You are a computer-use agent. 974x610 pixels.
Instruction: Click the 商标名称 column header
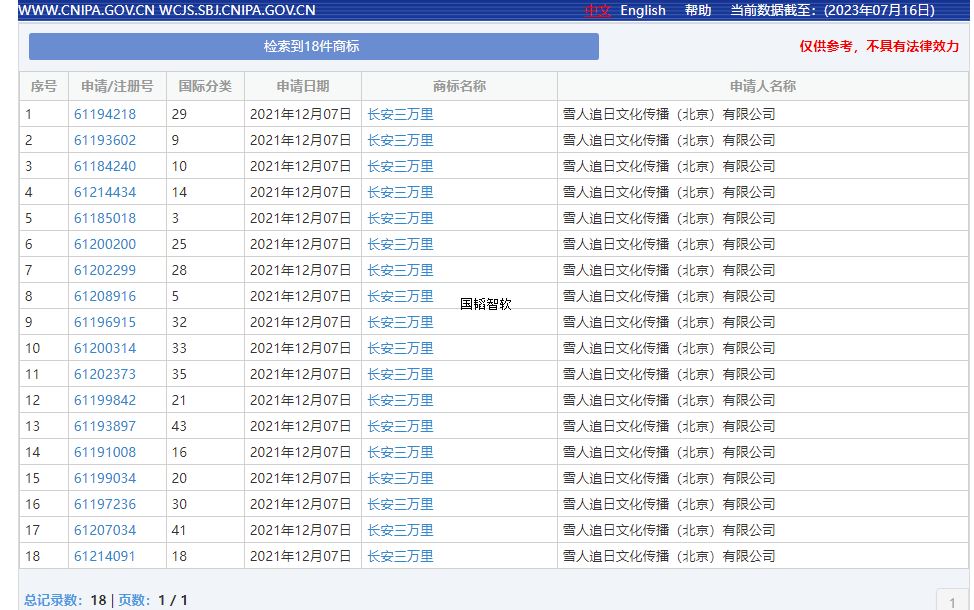pyautogui.click(x=459, y=86)
